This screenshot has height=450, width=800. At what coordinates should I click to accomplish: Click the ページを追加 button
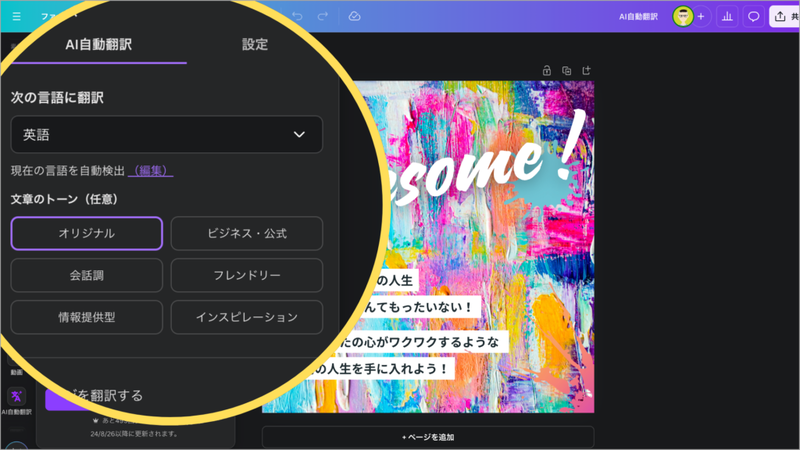pos(428,437)
